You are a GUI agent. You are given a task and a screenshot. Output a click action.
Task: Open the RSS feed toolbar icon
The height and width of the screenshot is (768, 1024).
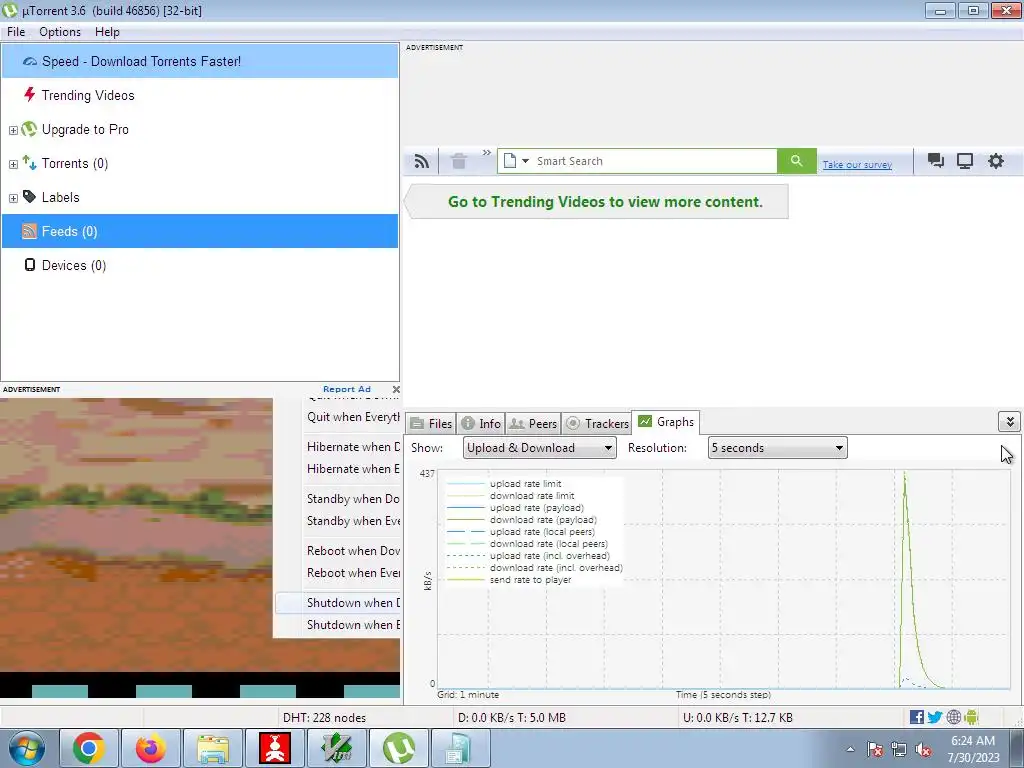point(422,161)
